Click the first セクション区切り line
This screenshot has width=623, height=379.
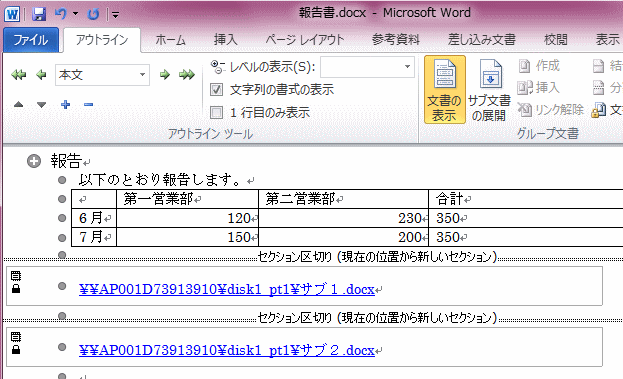tap(313, 257)
